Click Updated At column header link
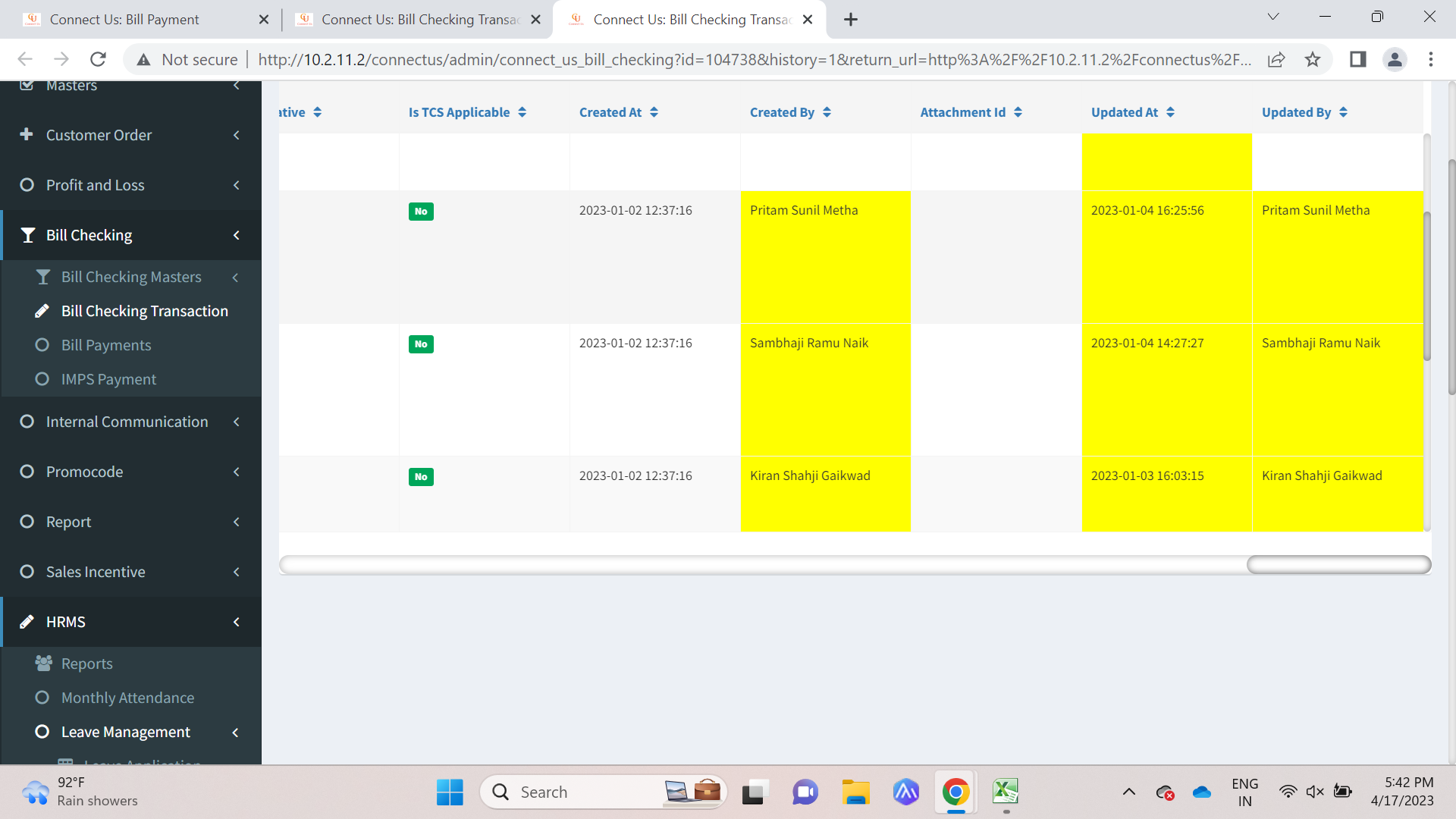 click(1125, 112)
